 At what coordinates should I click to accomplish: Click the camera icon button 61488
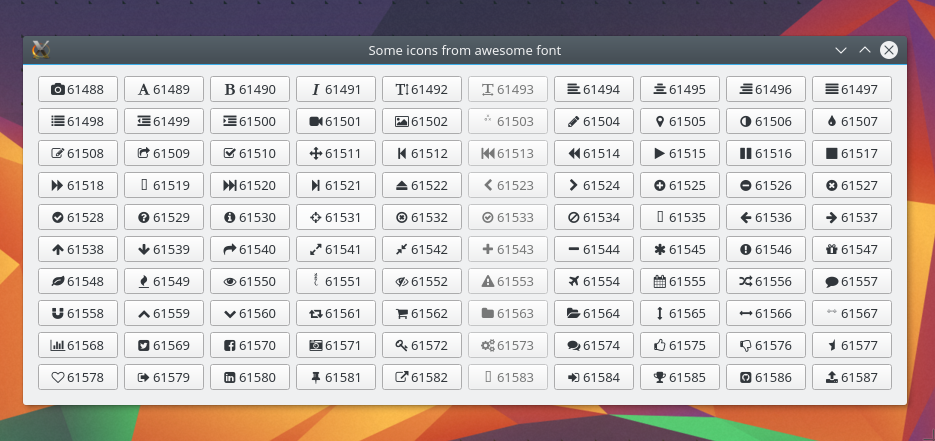78,90
